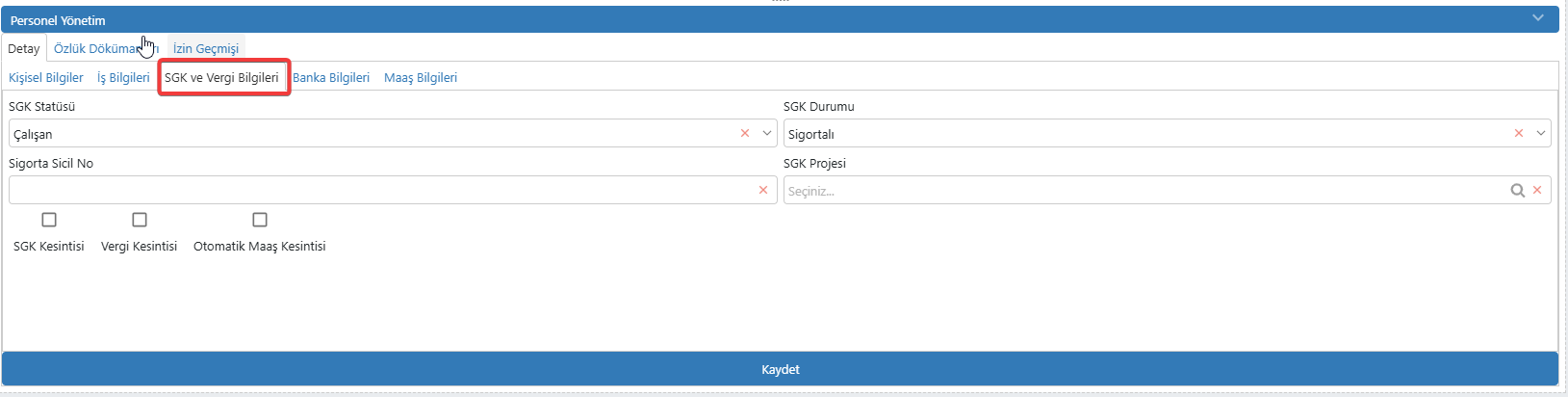Open the Banka Bilgileri sub-tab
Viewport: 1568px width, 397px height.
331,77
